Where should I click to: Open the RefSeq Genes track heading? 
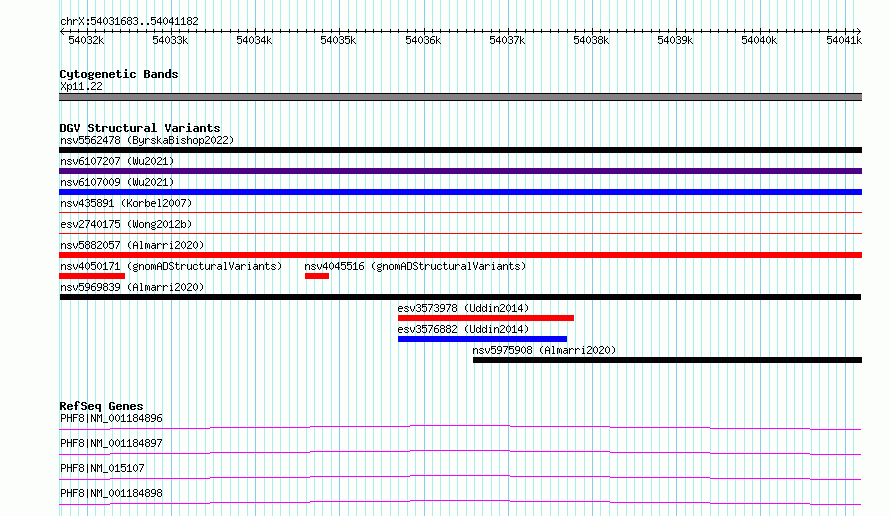pyautogui.click(x=101, y=406)
